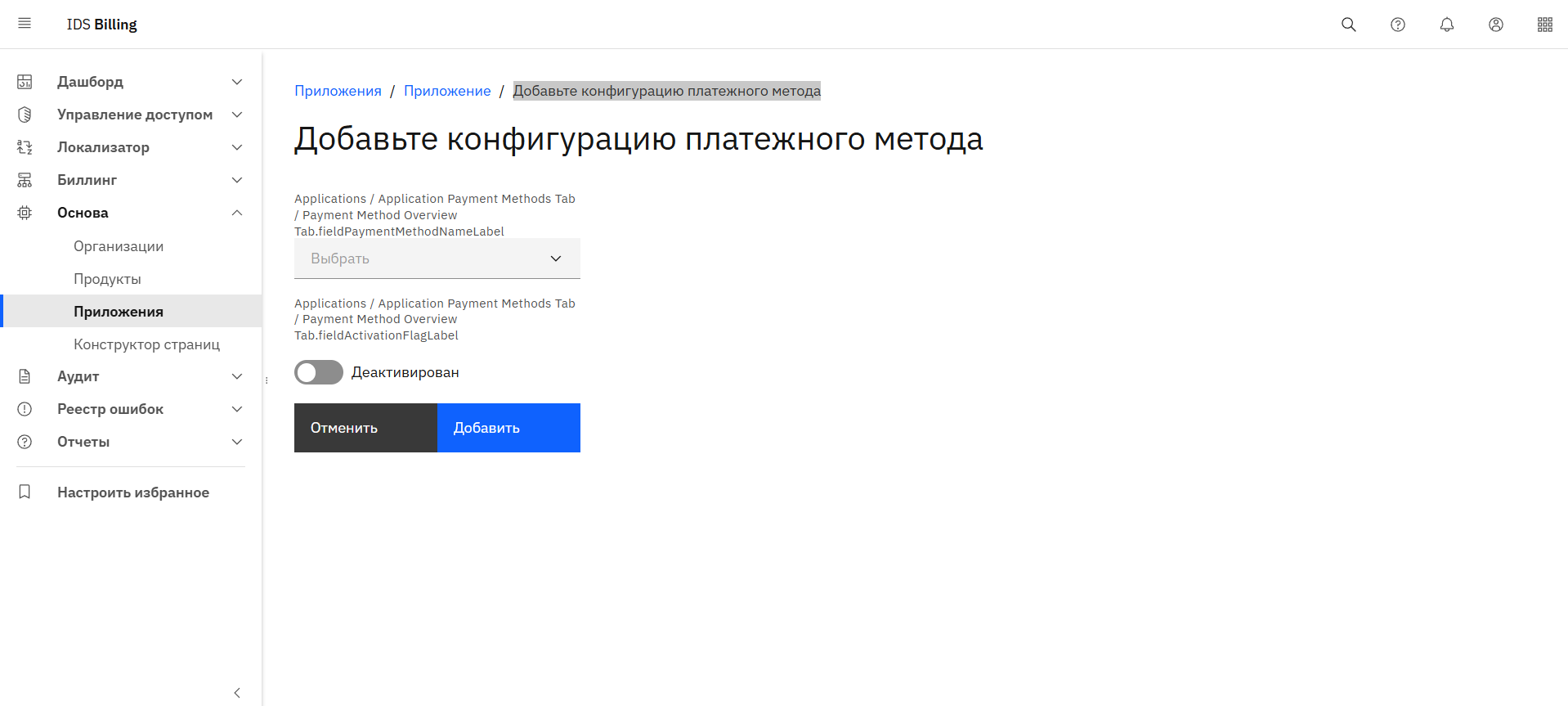Open the hamburger navigation menu

pyautogui.click(x=25, y=24)
